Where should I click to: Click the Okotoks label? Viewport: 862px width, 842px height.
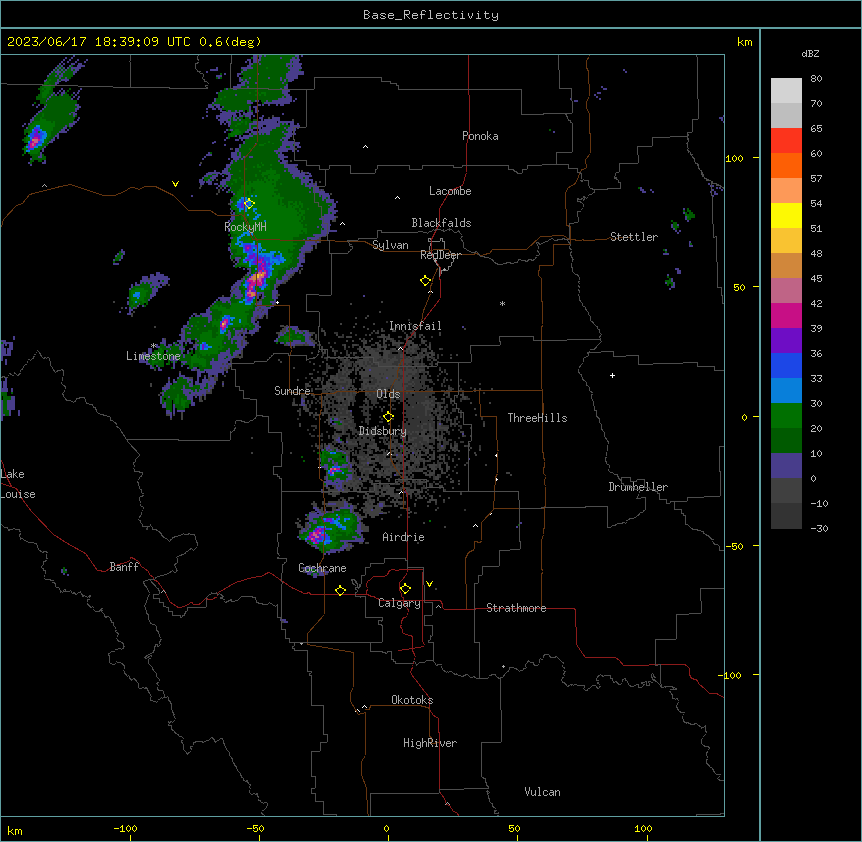tap(412, 700)
